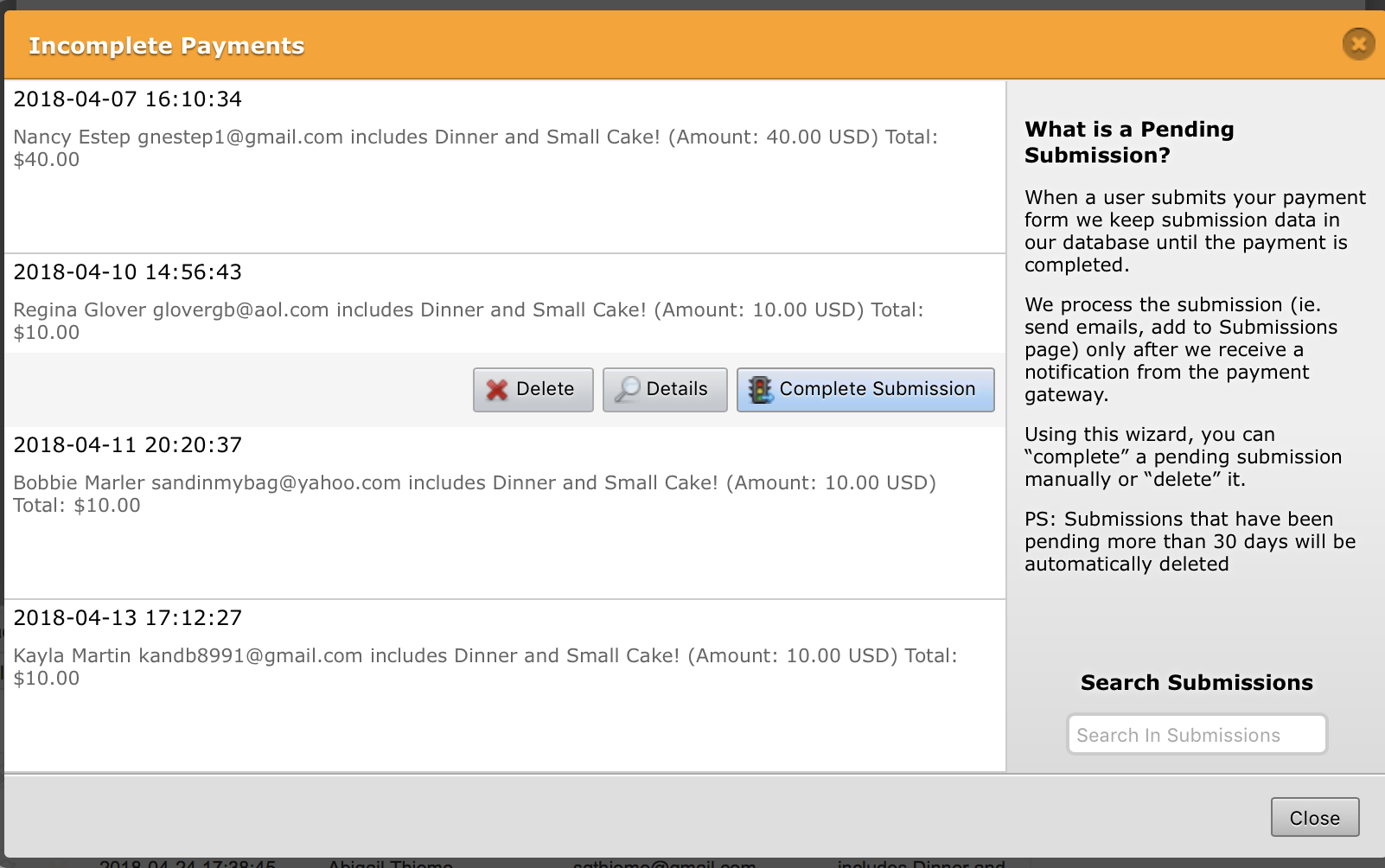Click the Search In Submissions input field

1197,734
